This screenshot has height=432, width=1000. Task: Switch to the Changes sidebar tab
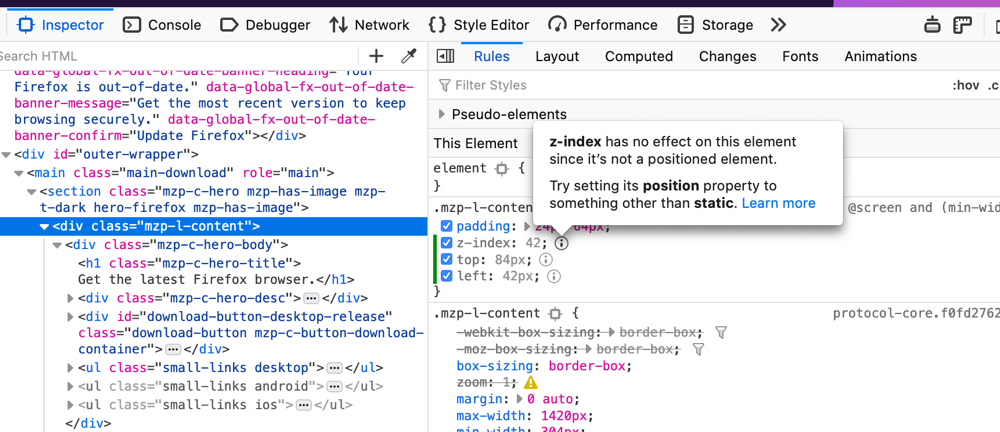(x=728, y=56)
